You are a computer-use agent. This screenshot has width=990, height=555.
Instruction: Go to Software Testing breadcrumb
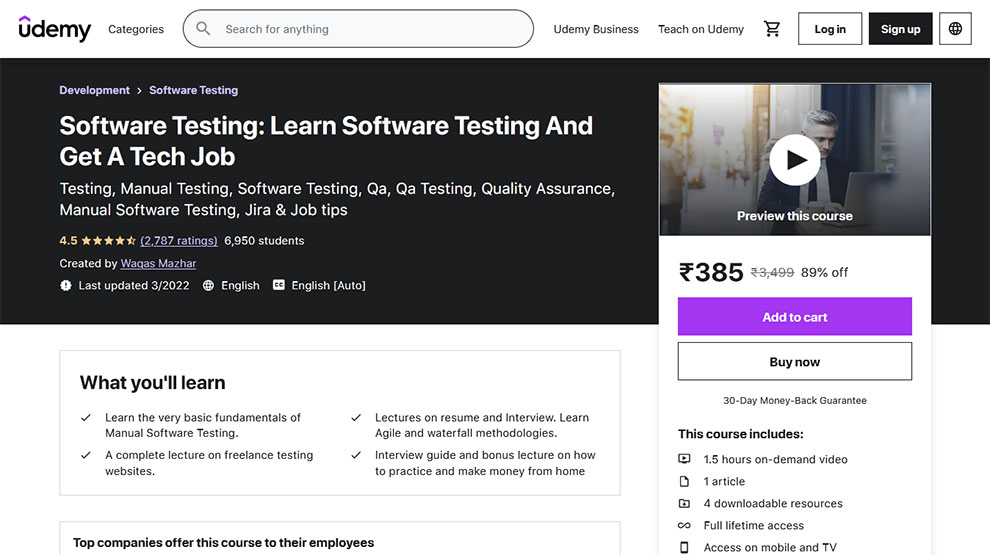tap(193, 90)
